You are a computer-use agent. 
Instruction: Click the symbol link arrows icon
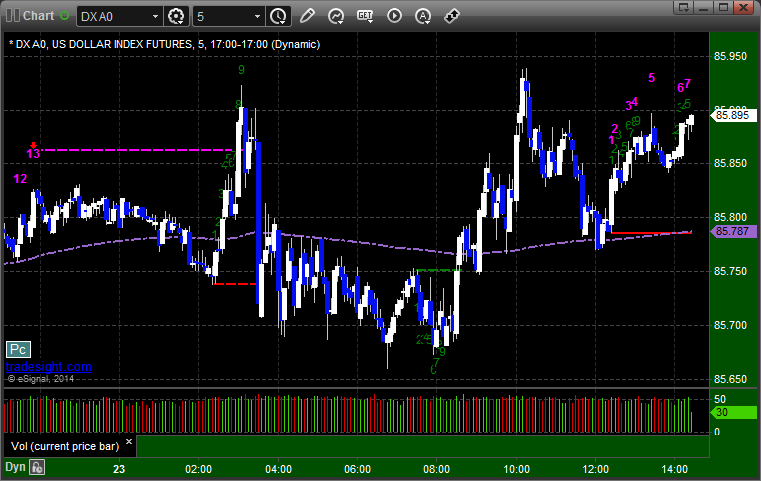click(452, 16)
